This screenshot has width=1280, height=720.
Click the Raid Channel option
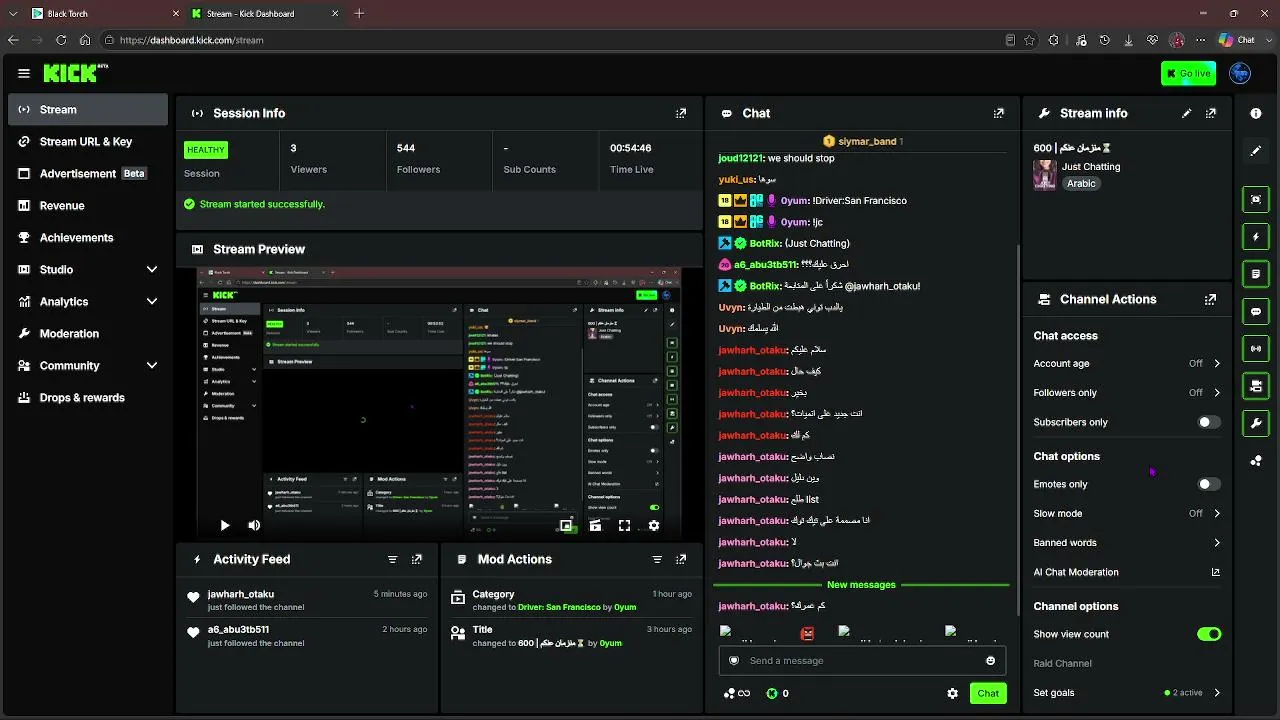coord(1062,663)
